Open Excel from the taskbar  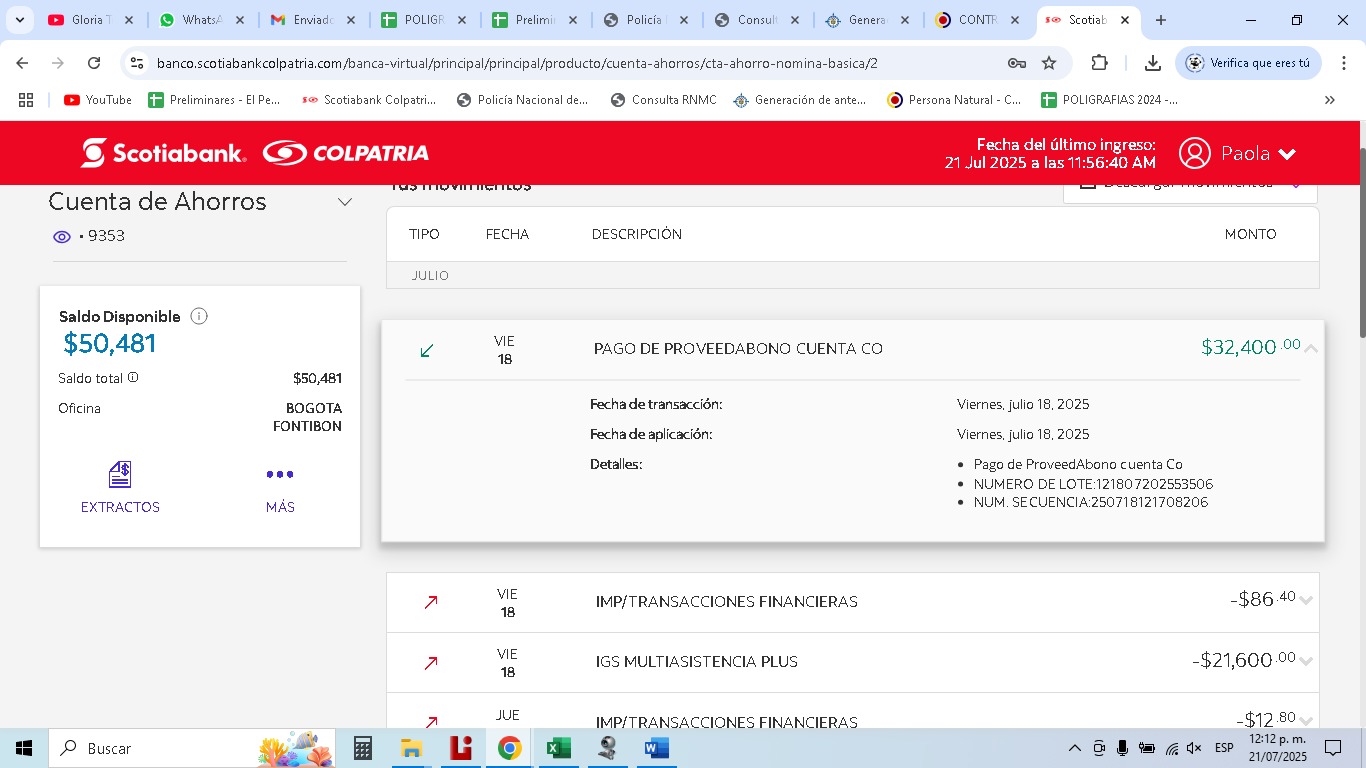558,748
